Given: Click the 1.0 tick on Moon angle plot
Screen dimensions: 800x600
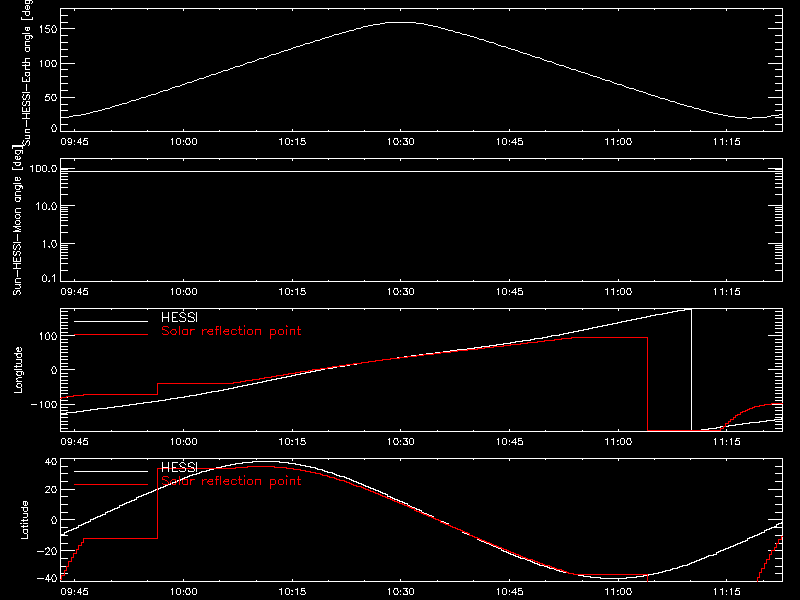Looking at the screenshot, I should 49,244.
